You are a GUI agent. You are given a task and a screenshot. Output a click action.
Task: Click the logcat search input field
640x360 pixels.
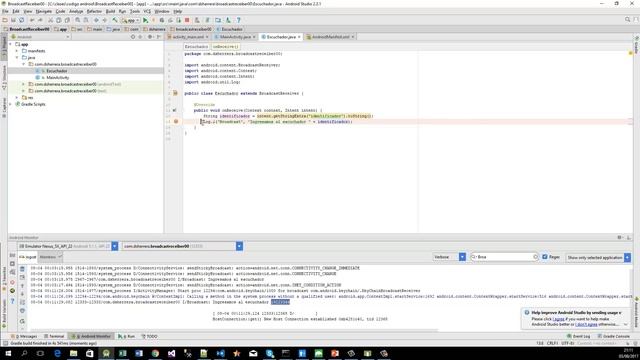[504, 257]
